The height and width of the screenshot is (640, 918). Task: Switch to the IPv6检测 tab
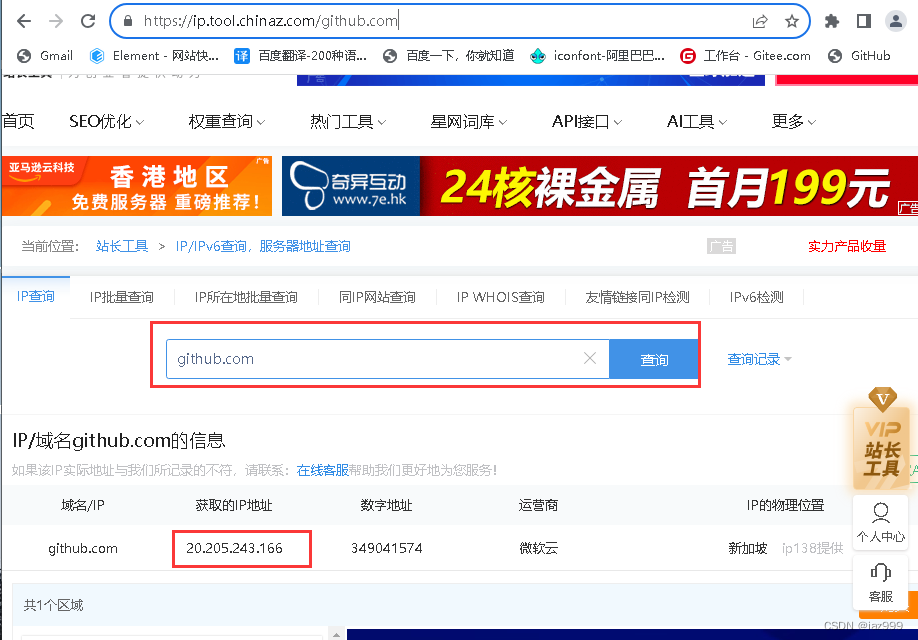(x=756, y=297)
